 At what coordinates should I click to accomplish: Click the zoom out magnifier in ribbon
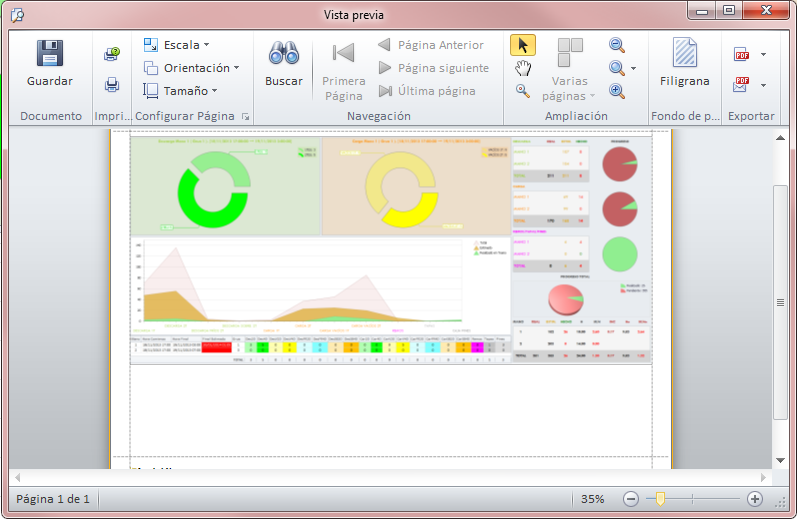click(617, 45)
